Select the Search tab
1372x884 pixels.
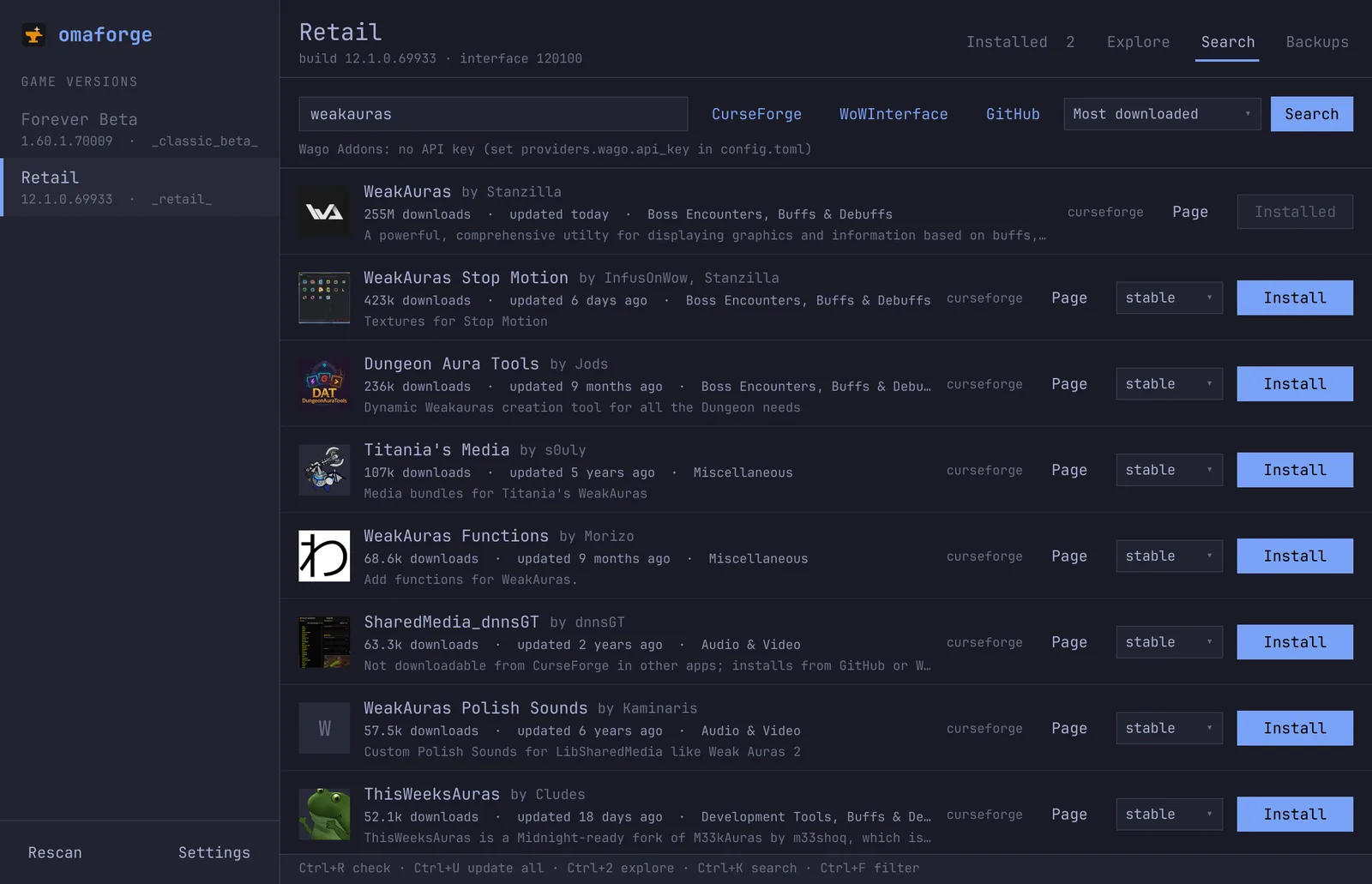[1227, 42]
